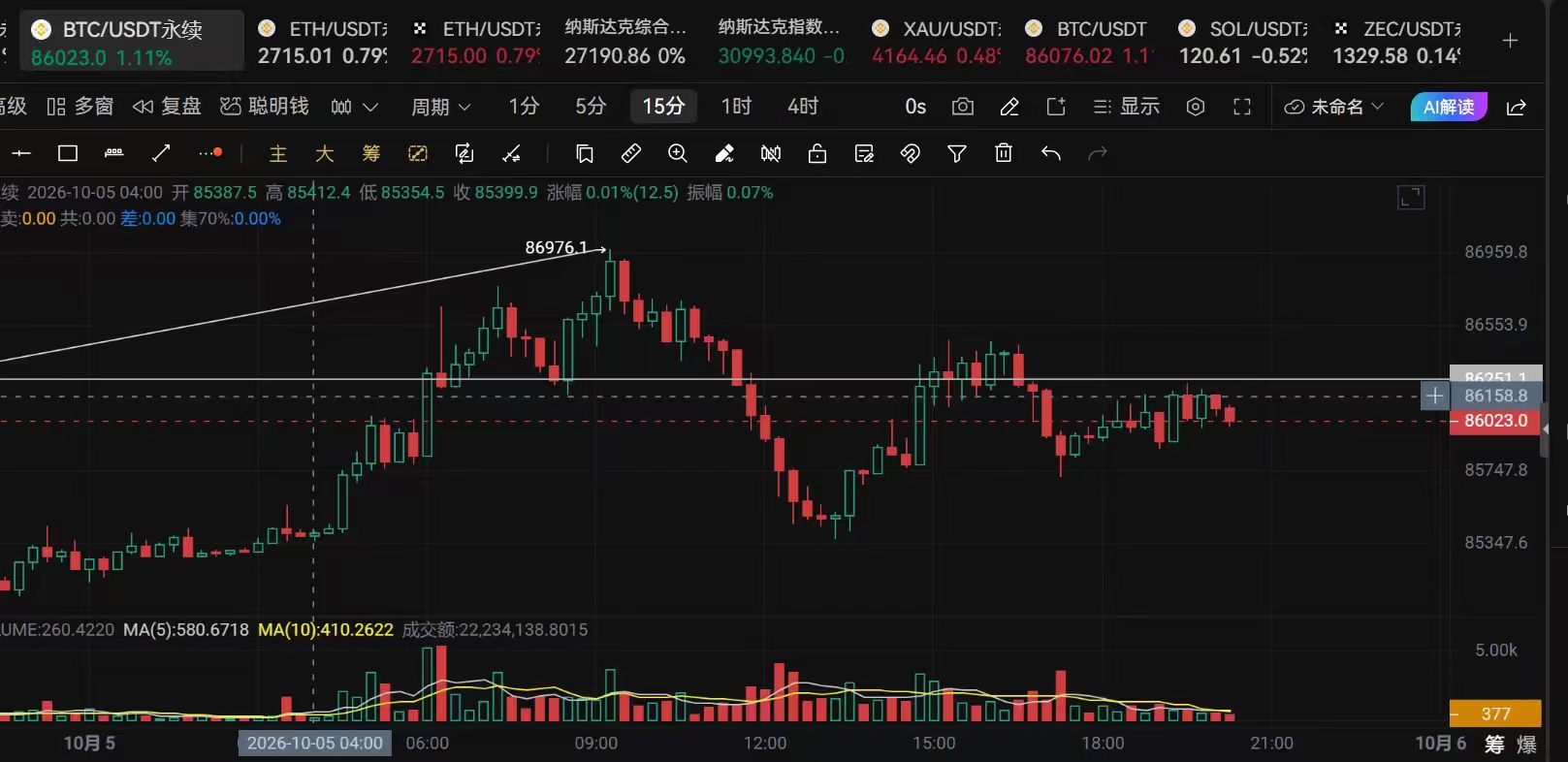Switch to the 1分 timeframe
Viewport: 1568px width, 762px height.
[524, 107]
